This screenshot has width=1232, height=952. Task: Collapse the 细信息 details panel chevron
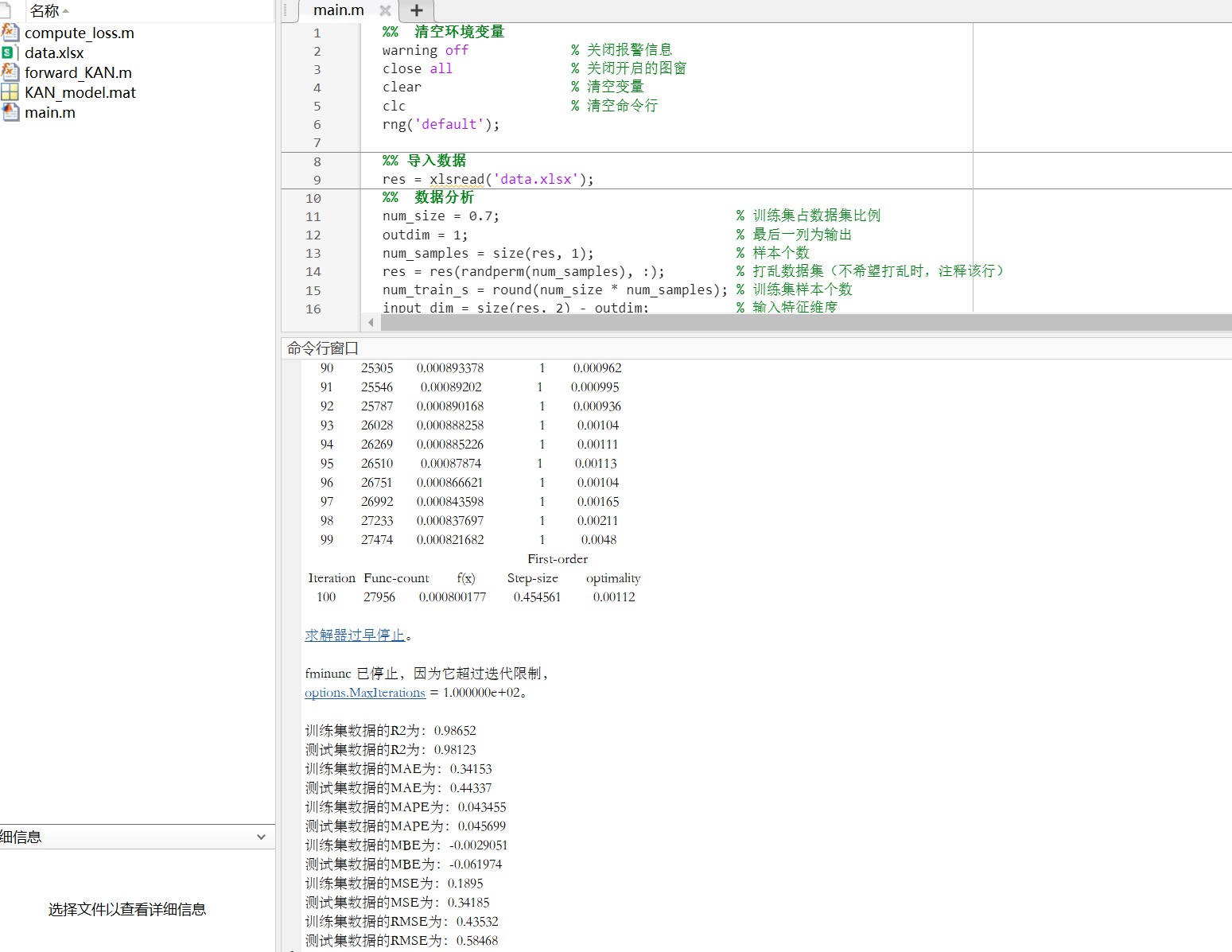tap(261, 837)
